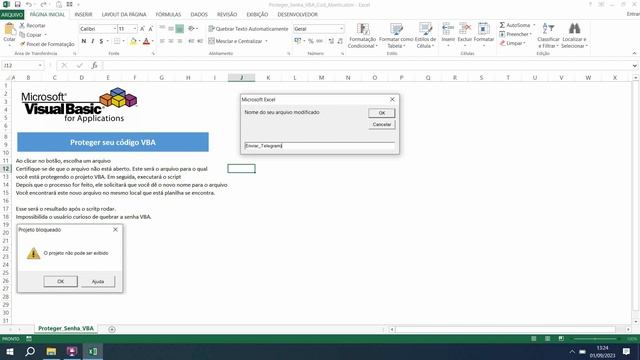Click Cancelar in the input dialog
Screen dimensions: 640x360
pyautogui.click(x=382, y=124)
